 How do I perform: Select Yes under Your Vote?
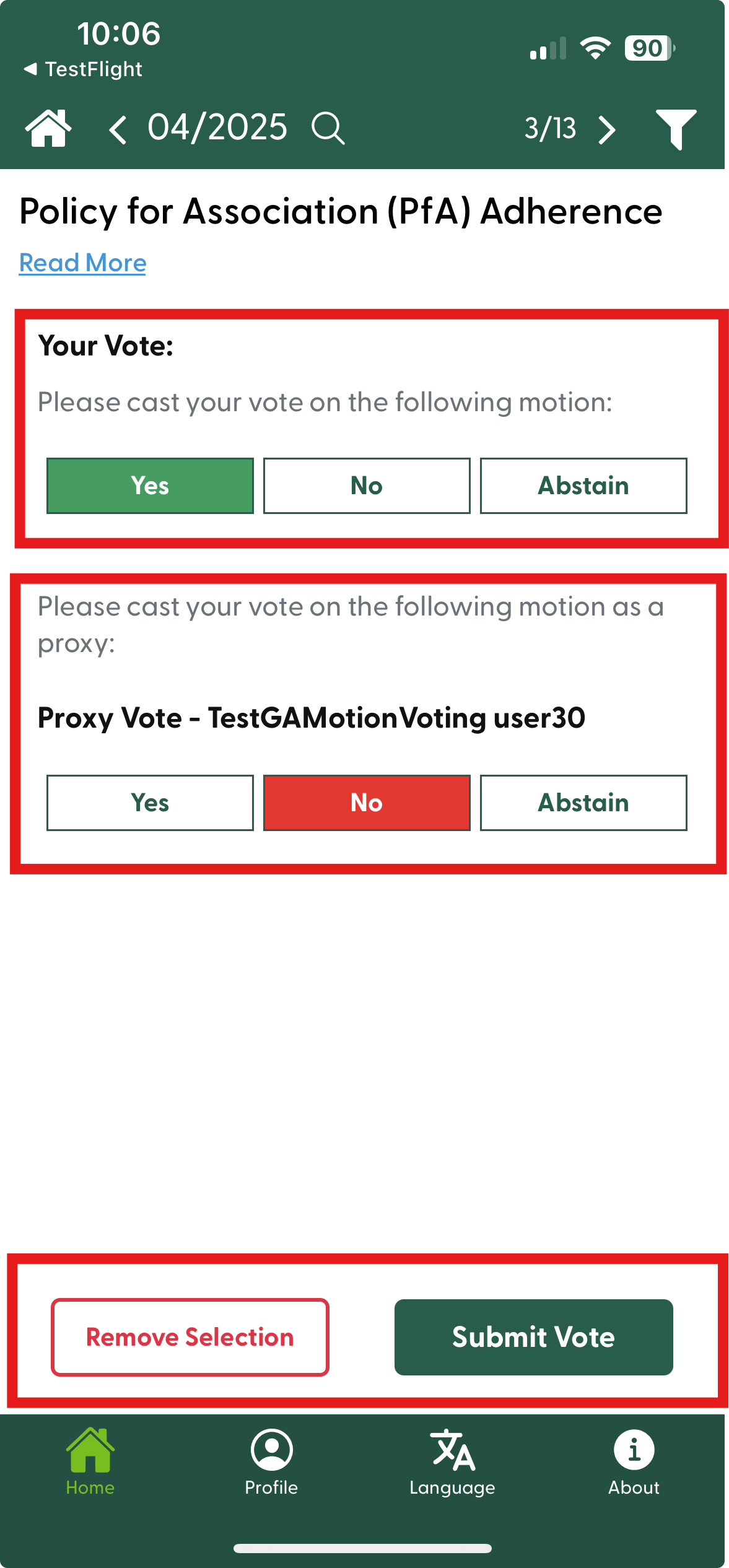point(150,486)
